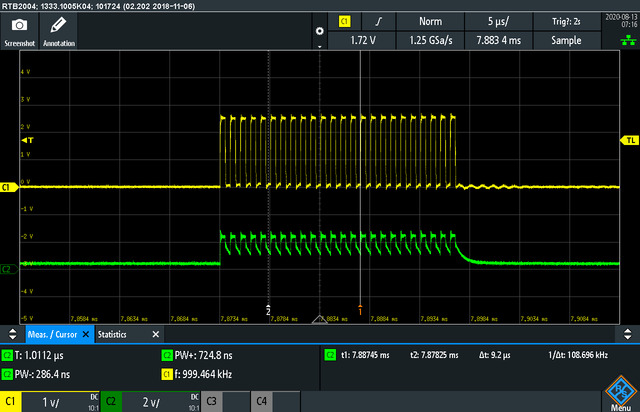Click the 1/Δt: 108.696 kHz reading
This screenshot has width=640, height=412.
pyautogui.click(x=578, y=355)
